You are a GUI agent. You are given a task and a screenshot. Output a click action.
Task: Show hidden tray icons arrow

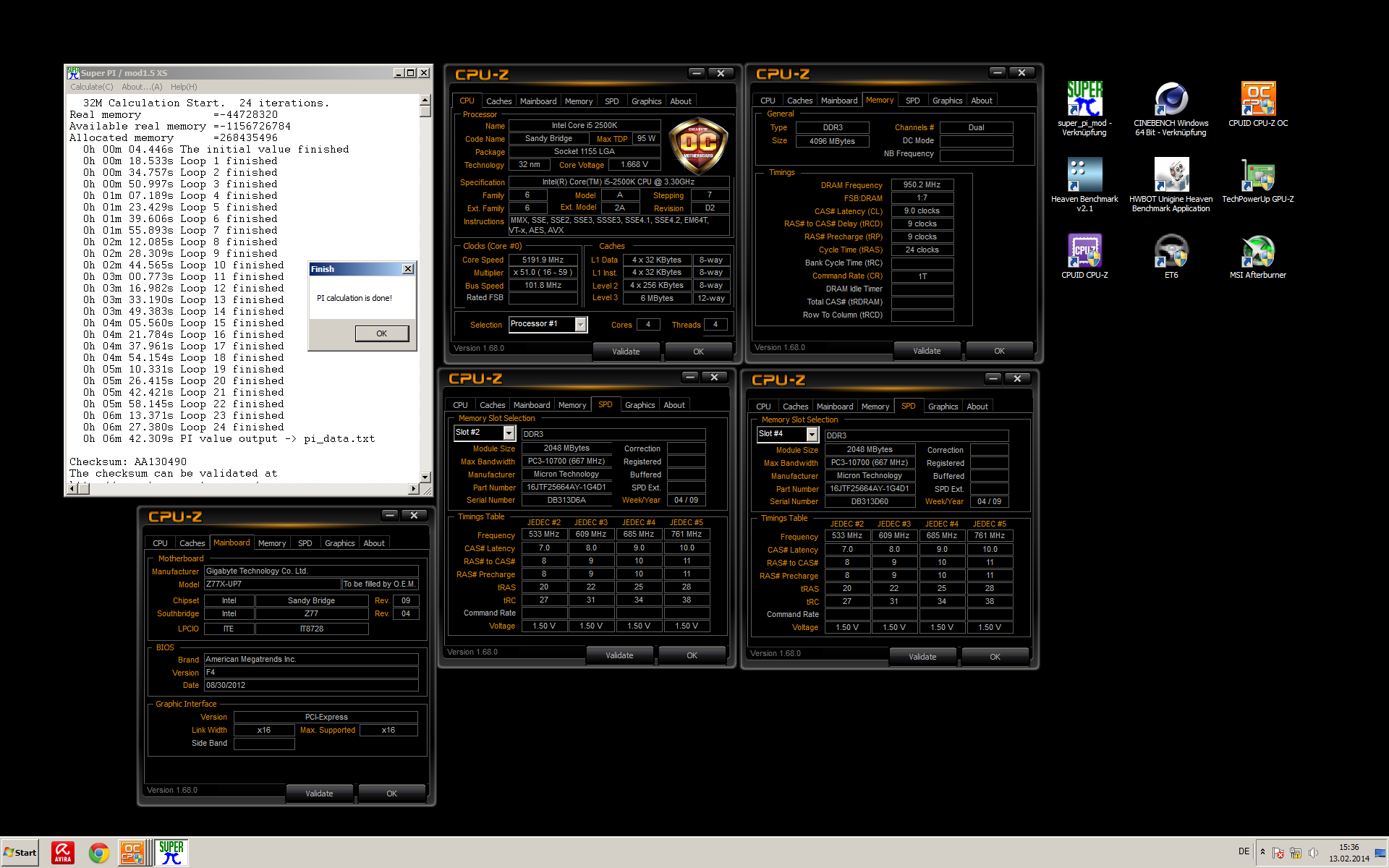point(1262,852)
